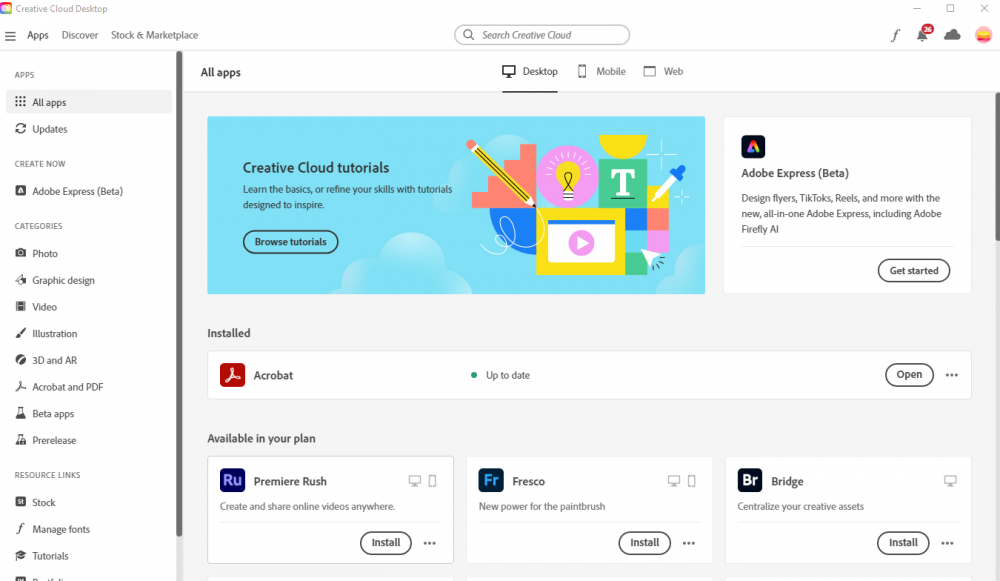Open the Tutorials resource link
This screenshot has width=1000, height=581.
pos(89,556)
